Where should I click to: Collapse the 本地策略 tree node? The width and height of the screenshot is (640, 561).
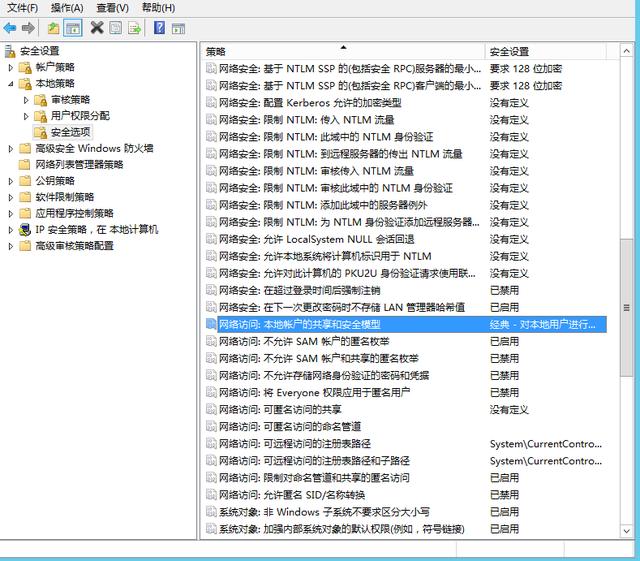(x=11, y=84)
